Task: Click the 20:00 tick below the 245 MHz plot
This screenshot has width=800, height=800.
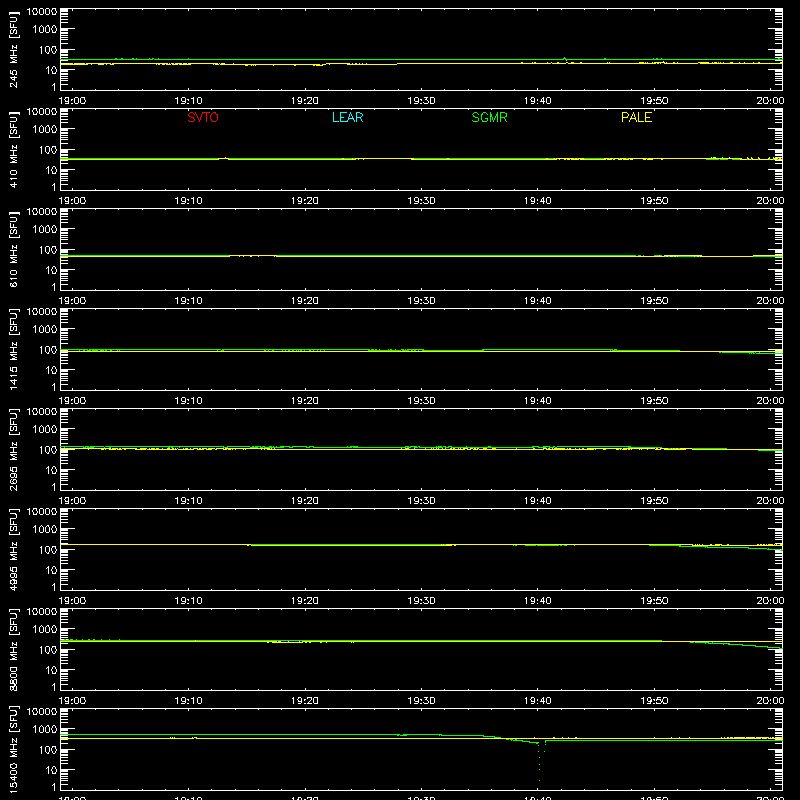Action: 770,101
